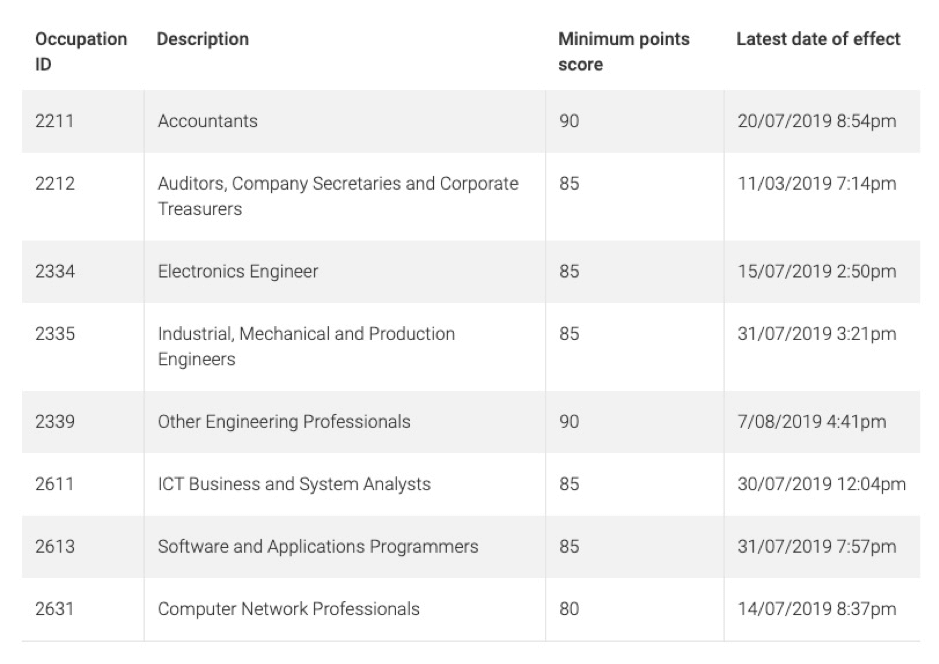This screenshot has width=939, height=664.
Task: Click the Latest date of effect header
Action: pos(818,39)
